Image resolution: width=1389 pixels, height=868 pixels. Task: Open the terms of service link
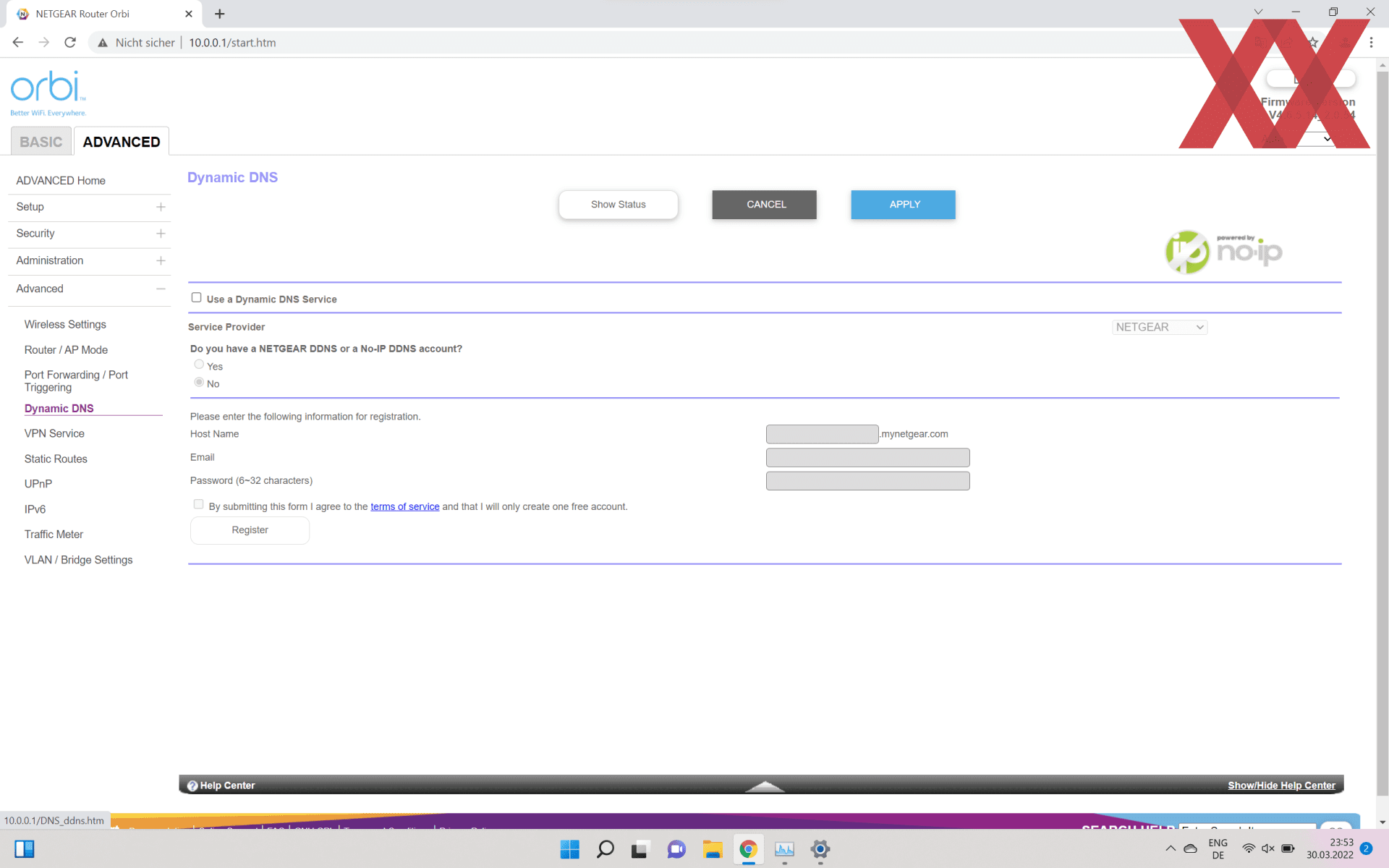click(x=405, y=506)
